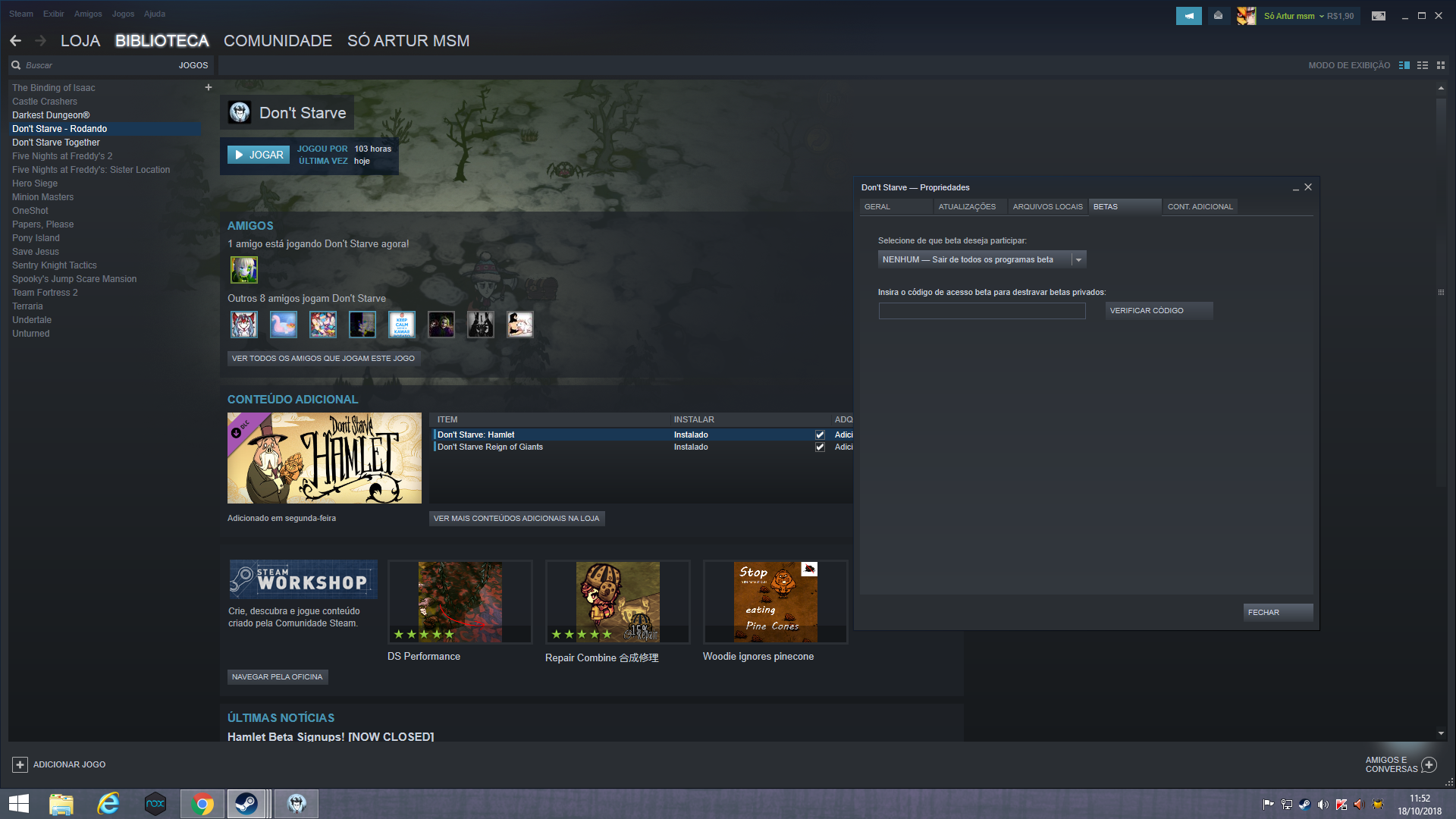Click the Steam icon in Windows taskbar
1456x819 pixels.
[x=246, y=804]
